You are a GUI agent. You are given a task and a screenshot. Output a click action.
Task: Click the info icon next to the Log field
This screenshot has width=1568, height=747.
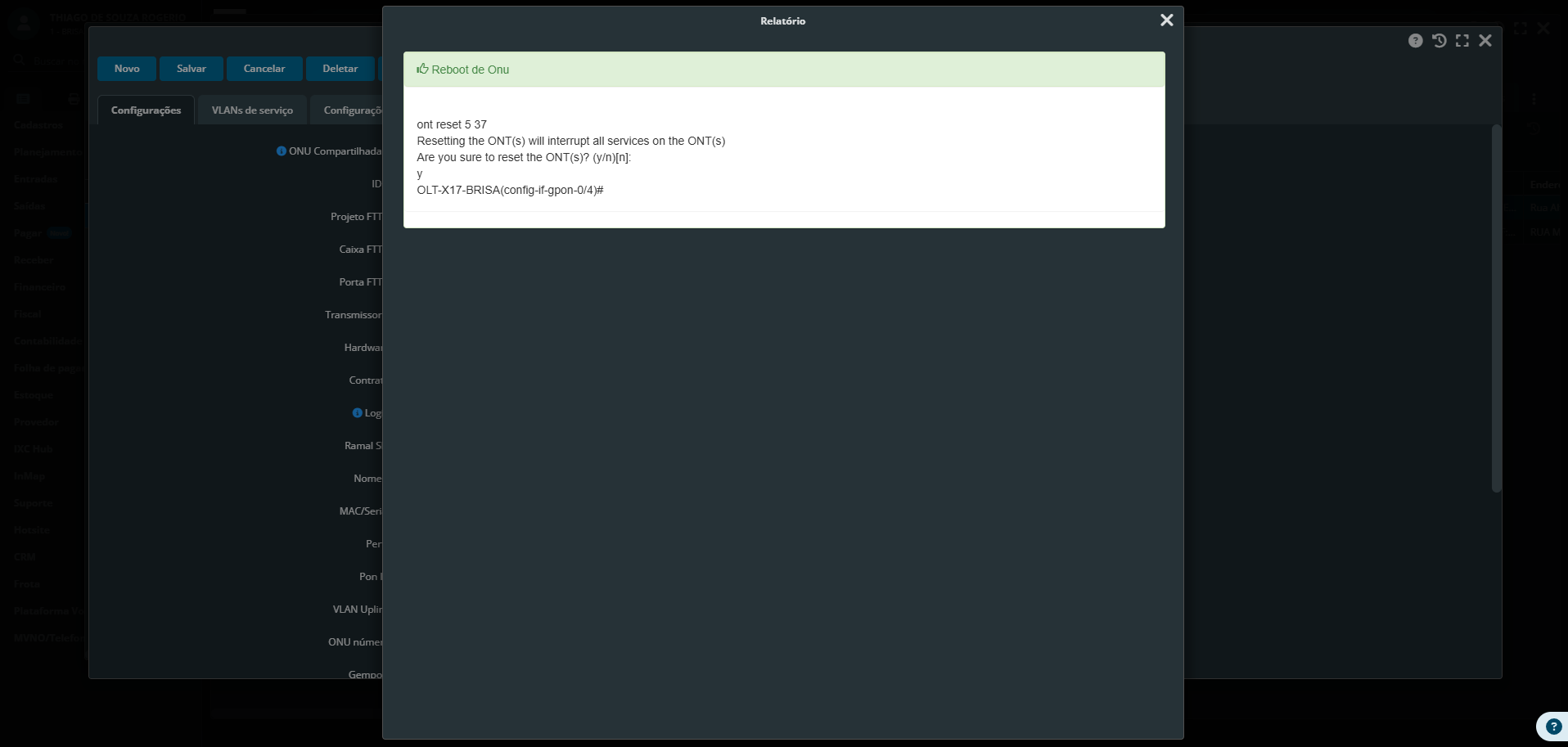(357, 413)
